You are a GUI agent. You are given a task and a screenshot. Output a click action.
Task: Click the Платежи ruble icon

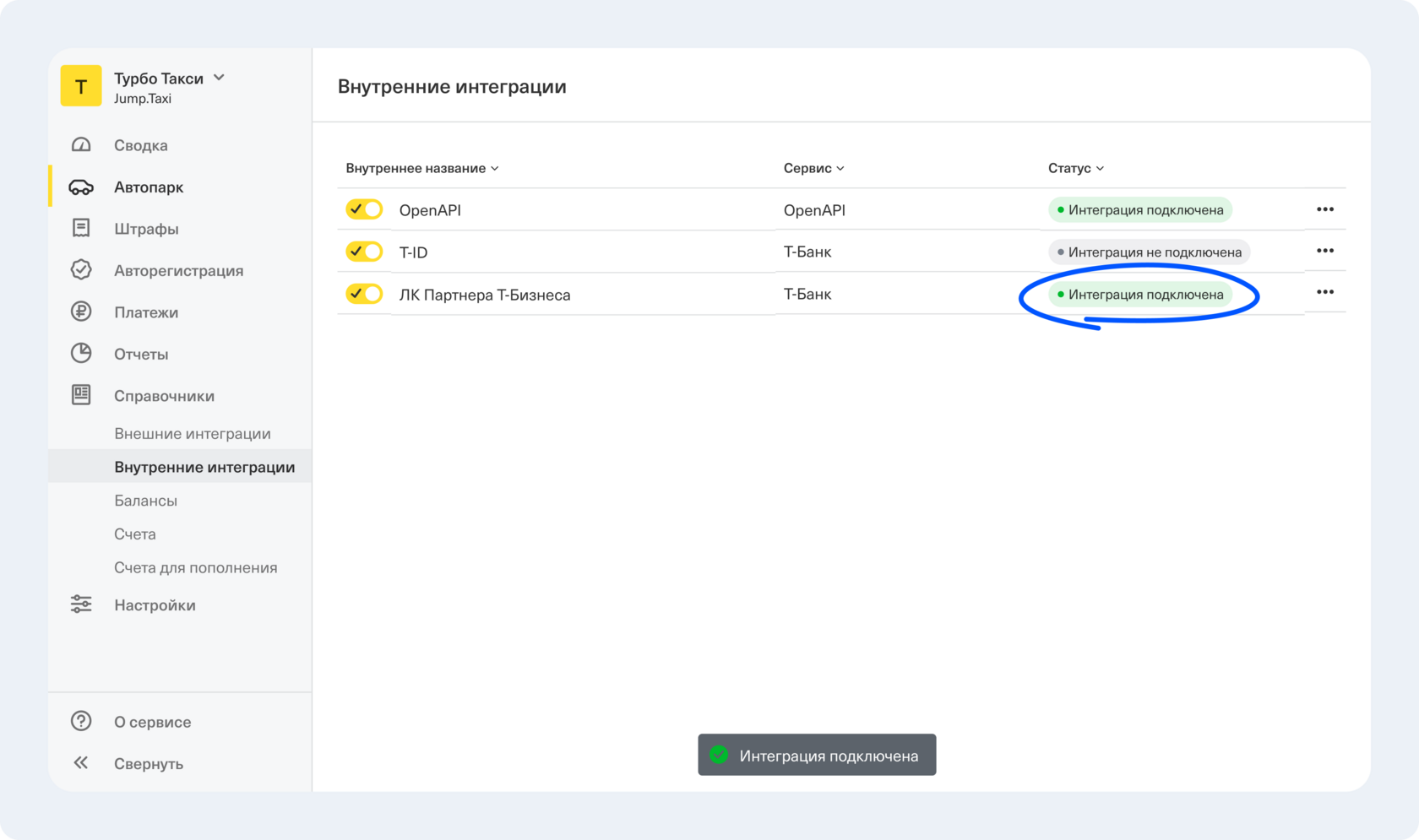[81, 312]
